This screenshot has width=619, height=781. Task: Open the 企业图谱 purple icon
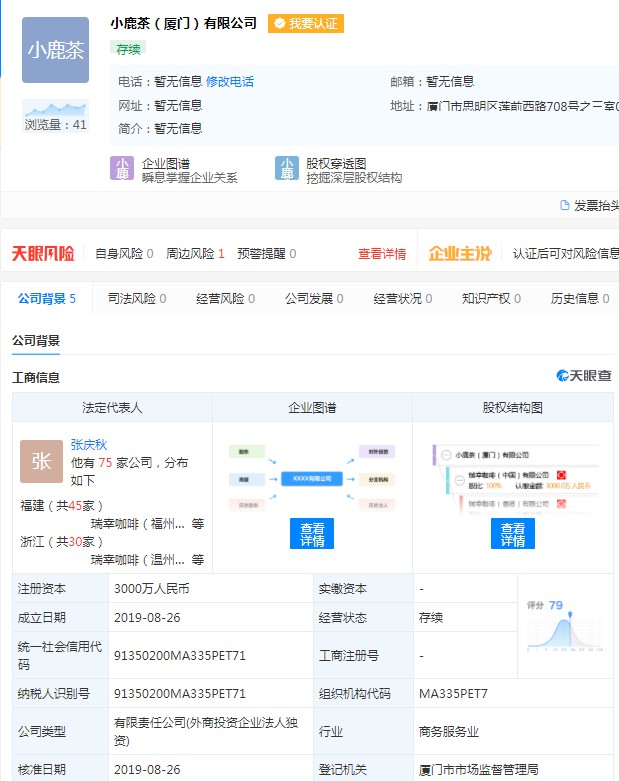click(x=122, y=168)
